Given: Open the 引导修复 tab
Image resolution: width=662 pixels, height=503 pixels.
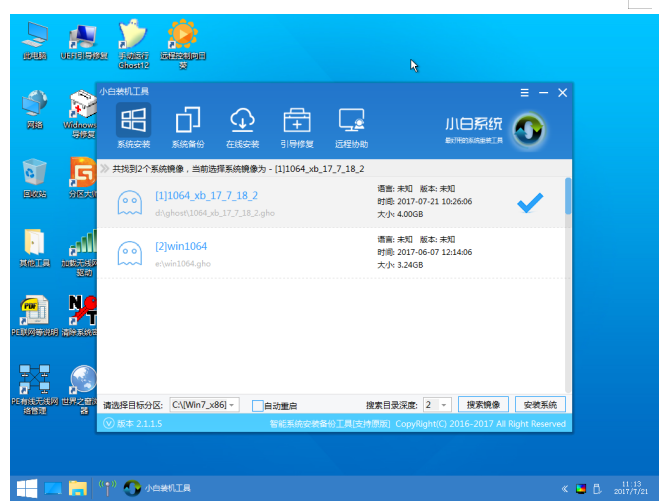Looking at the screenshot, I should pyautogui.click(x=297, y=127).
